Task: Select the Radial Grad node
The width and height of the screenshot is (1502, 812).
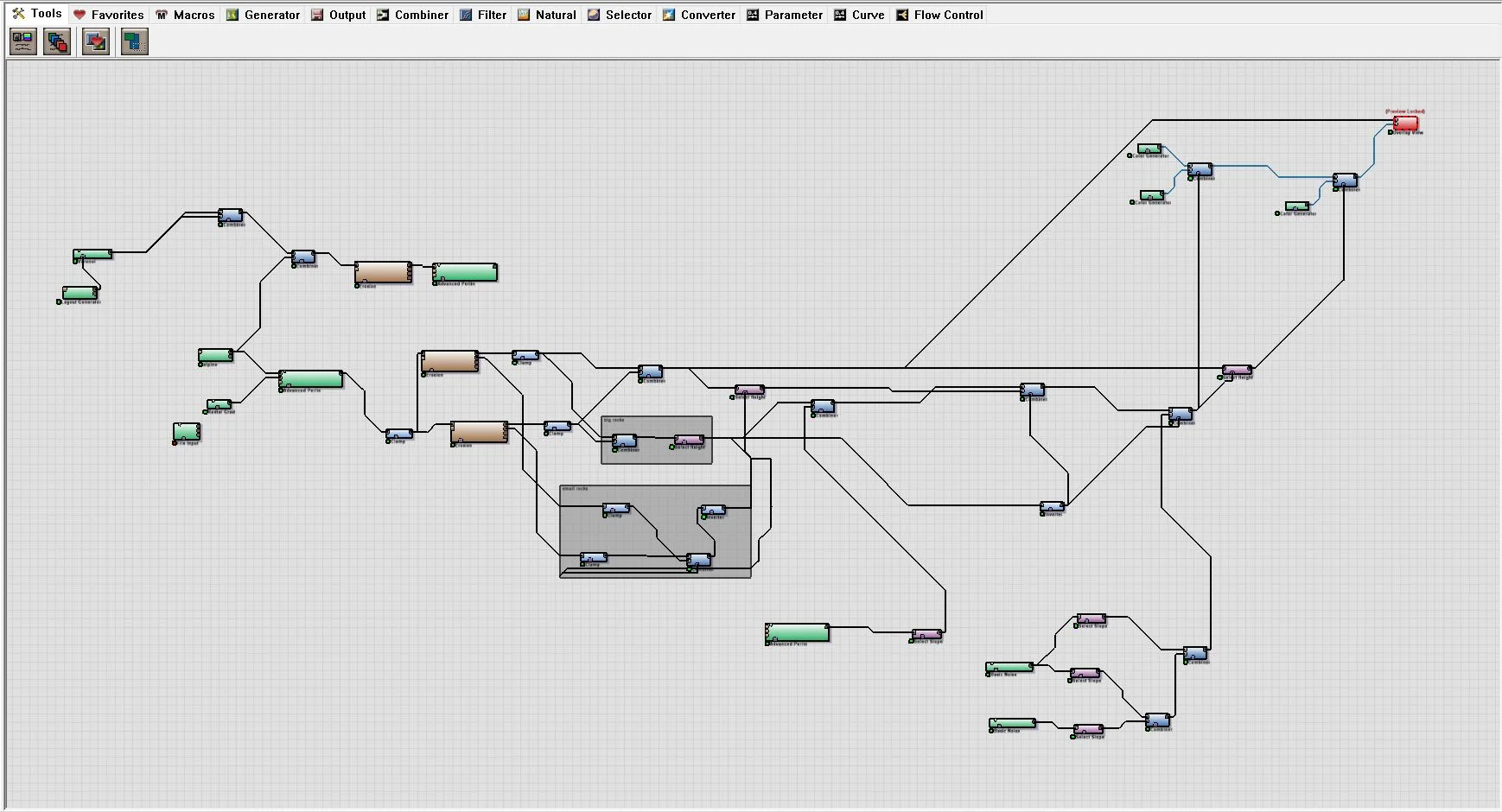Action: (x=219, y=404)
